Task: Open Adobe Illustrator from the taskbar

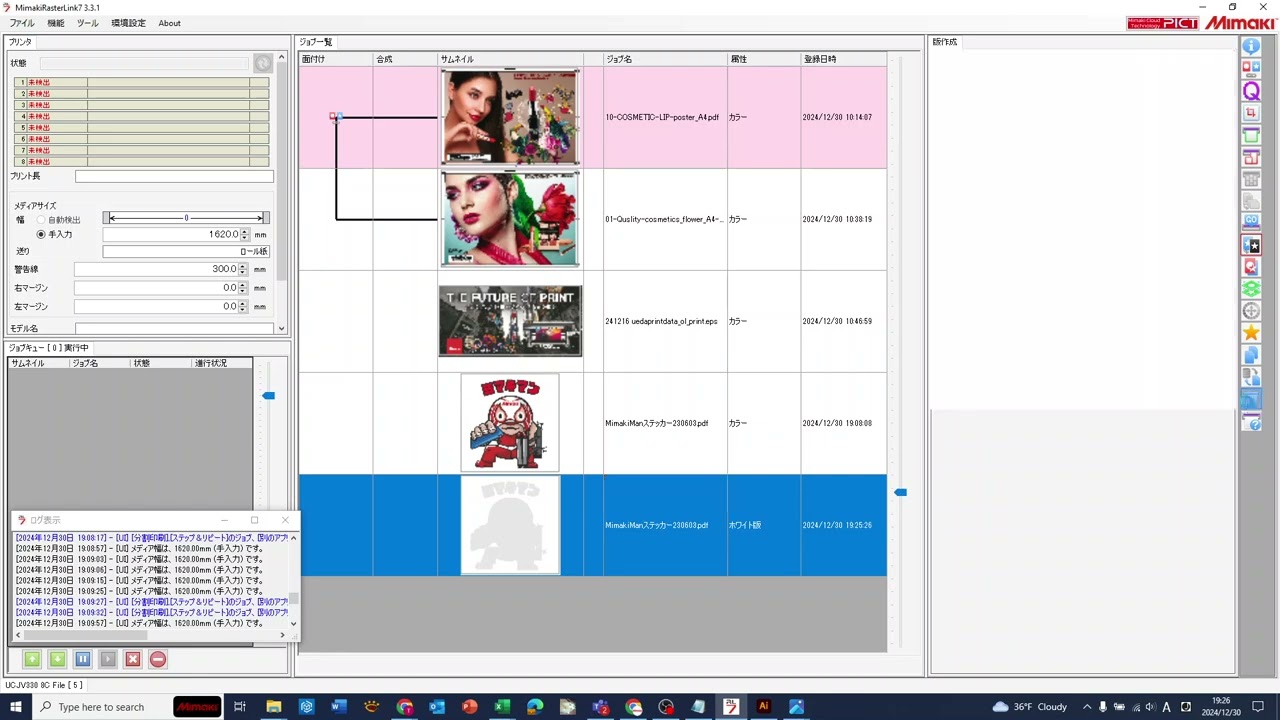Action: click(x=764, y=707)
